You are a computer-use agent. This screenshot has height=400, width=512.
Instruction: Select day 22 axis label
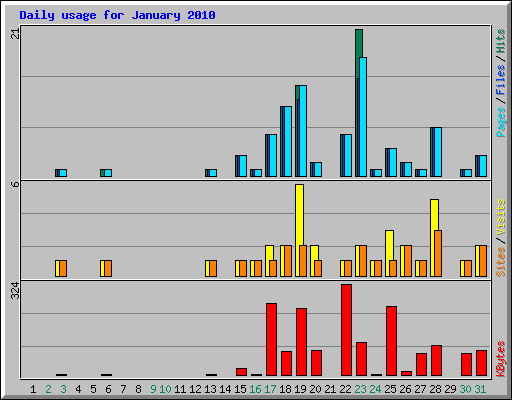tap(345, 389)
